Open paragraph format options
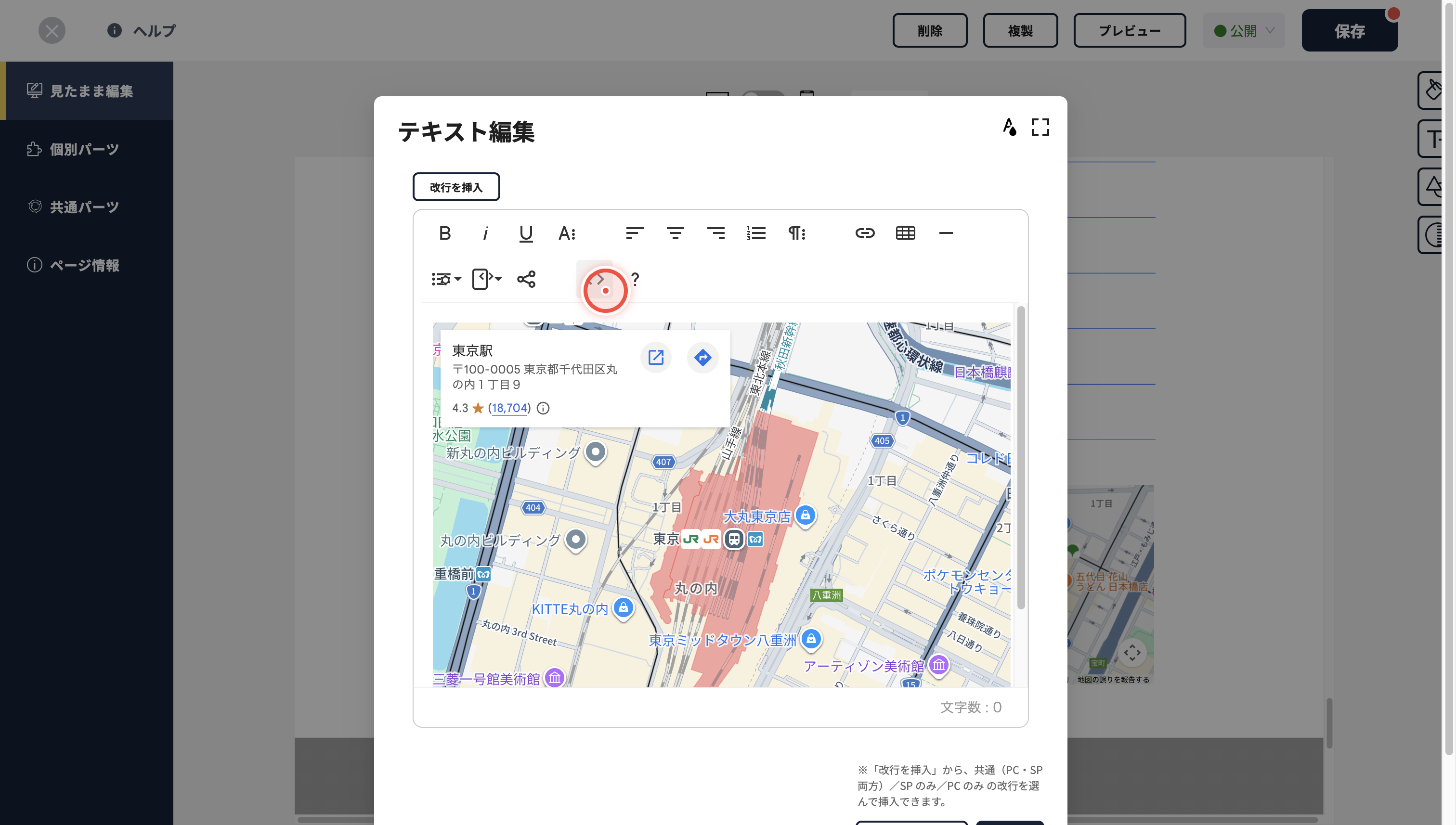 (x=797, y=233)
